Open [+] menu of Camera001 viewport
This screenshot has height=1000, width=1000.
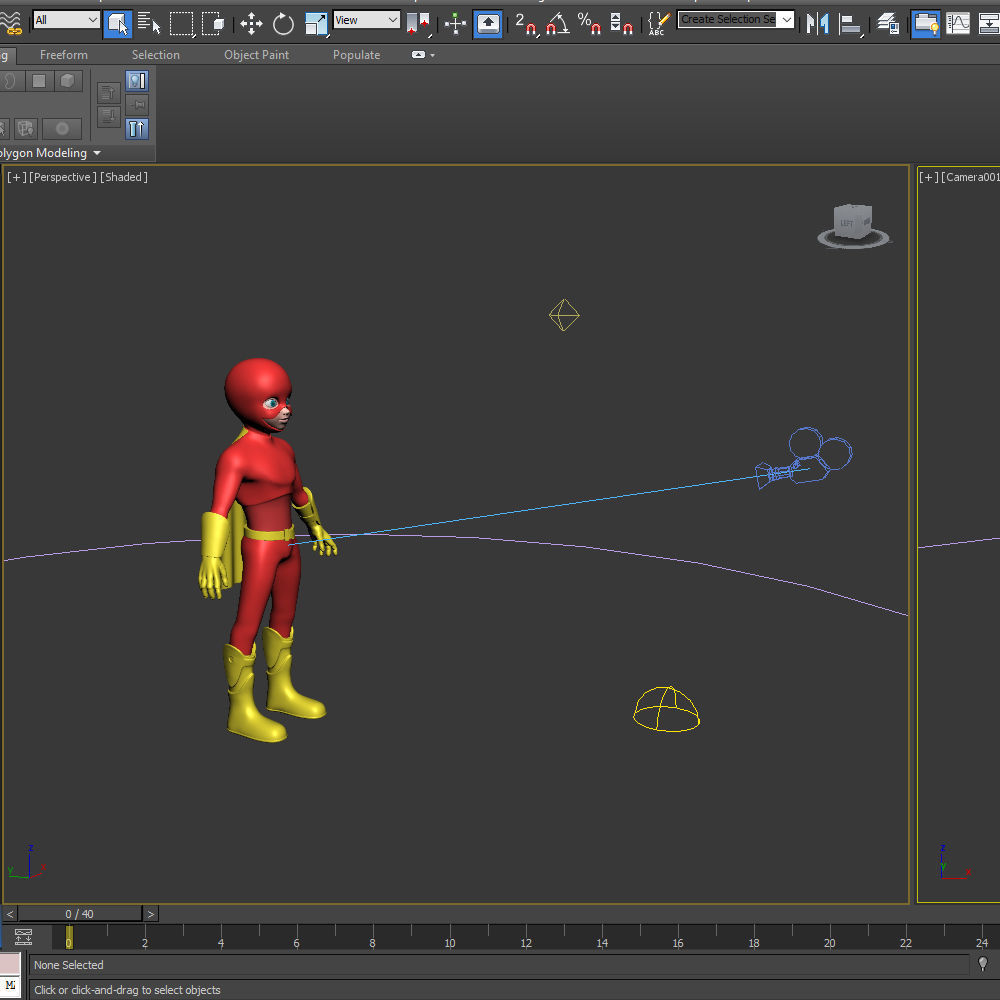929,177
